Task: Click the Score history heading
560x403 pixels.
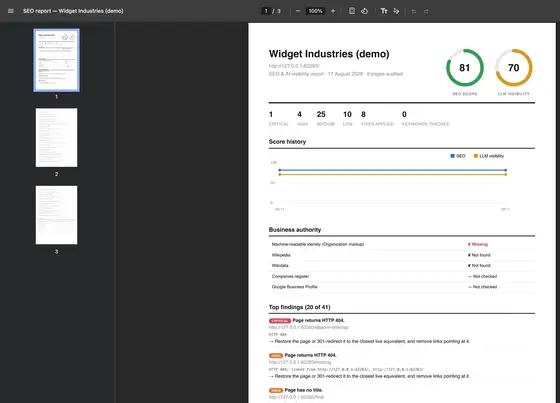Action: [287, 142]
